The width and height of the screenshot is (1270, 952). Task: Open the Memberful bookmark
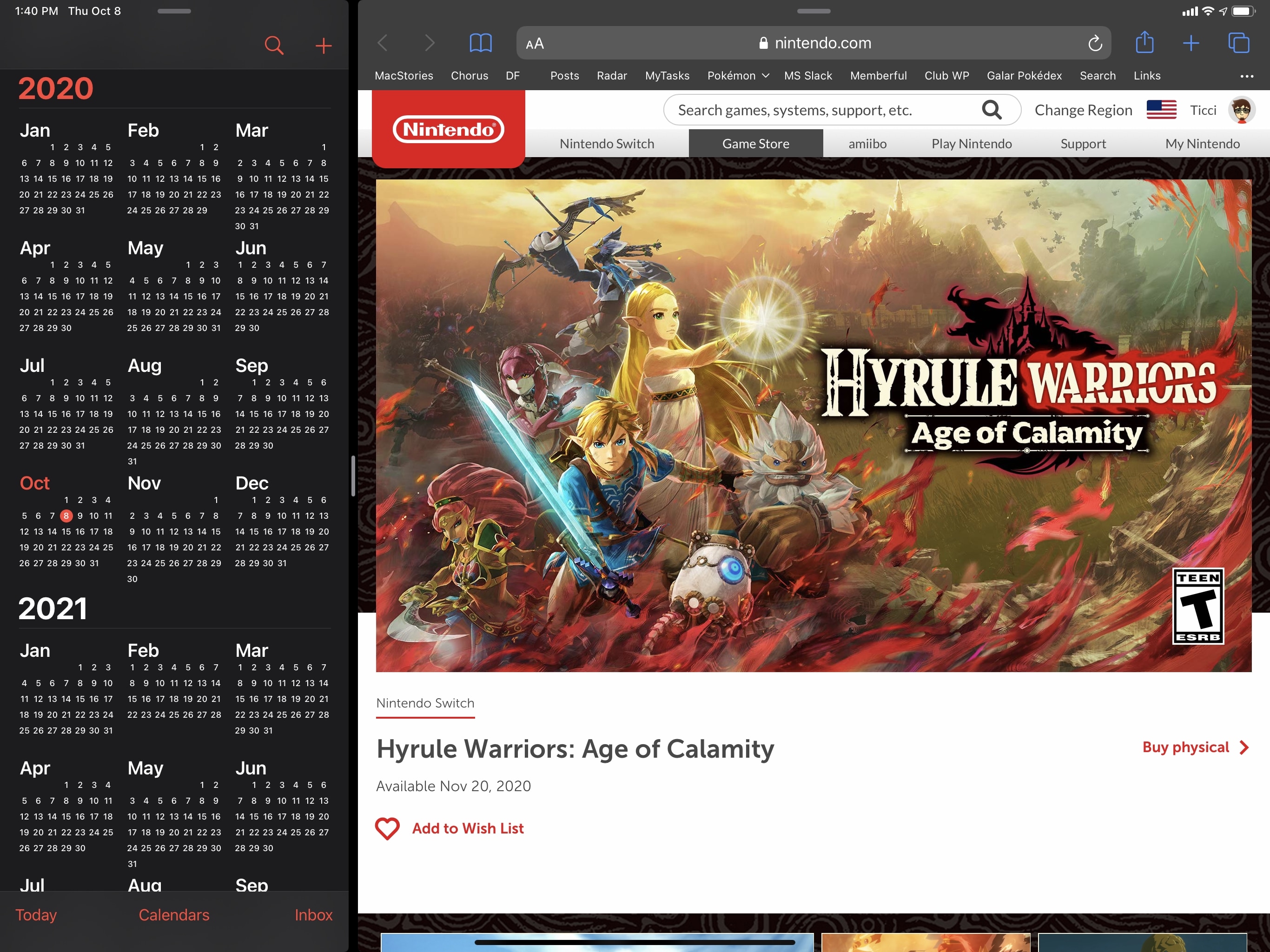878,76
